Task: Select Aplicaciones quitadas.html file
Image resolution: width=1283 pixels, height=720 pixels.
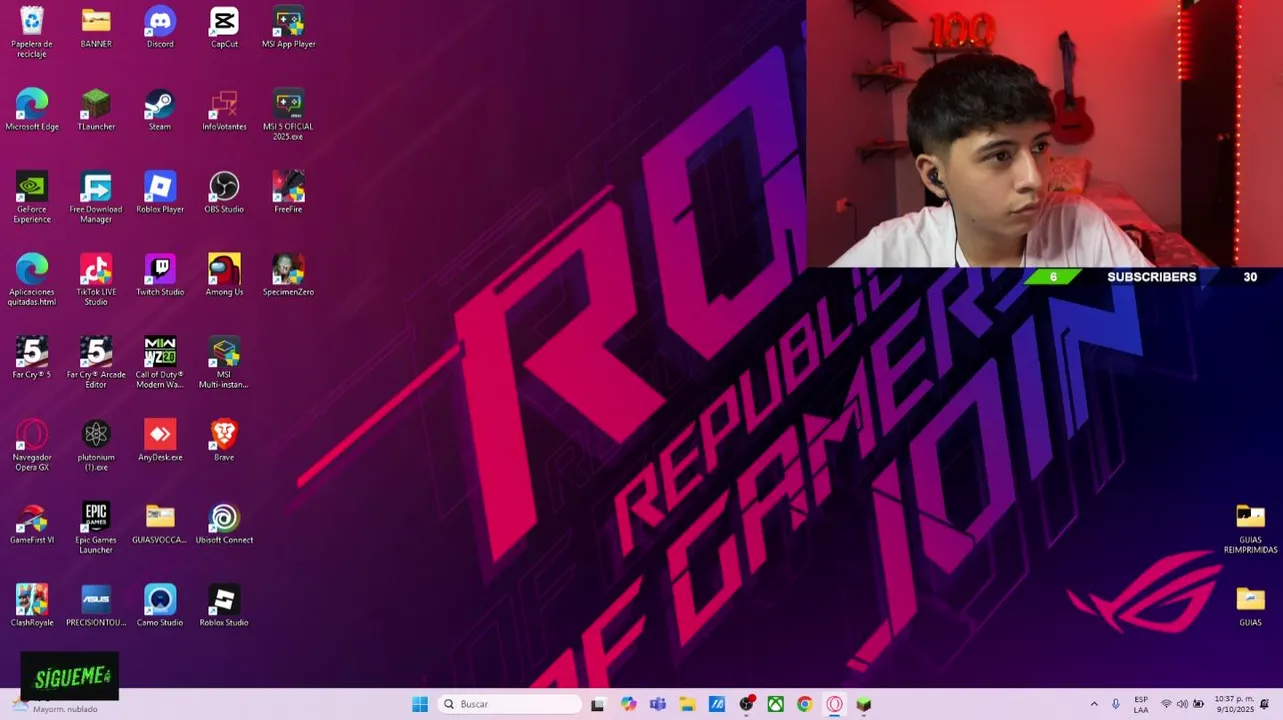Action: [32, 280]
